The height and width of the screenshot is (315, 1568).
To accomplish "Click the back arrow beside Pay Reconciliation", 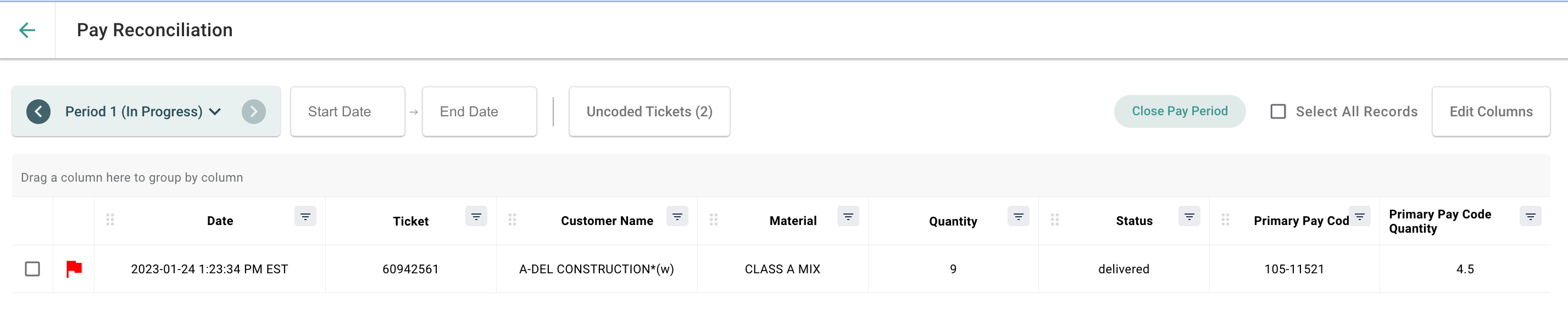I will (x=27, y=30).
